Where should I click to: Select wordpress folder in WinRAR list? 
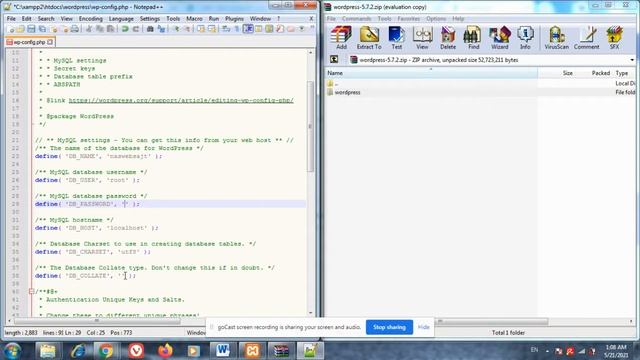pos(347,93)
